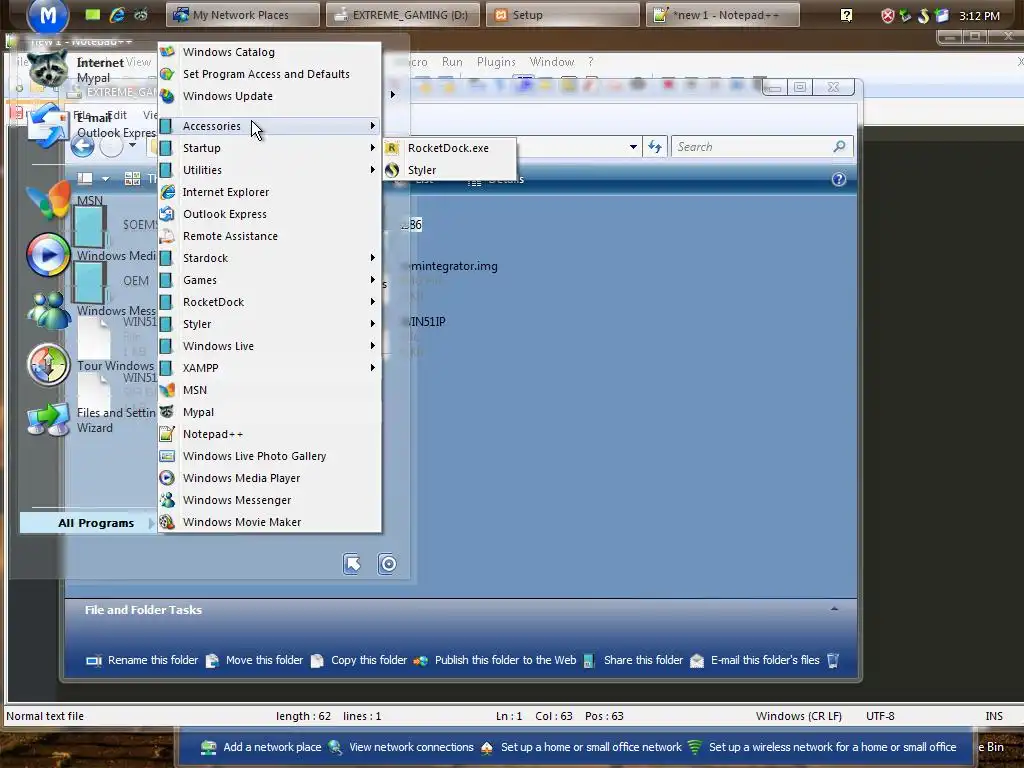
Task: Click View network connections link
Action: [x=401, y=747]
